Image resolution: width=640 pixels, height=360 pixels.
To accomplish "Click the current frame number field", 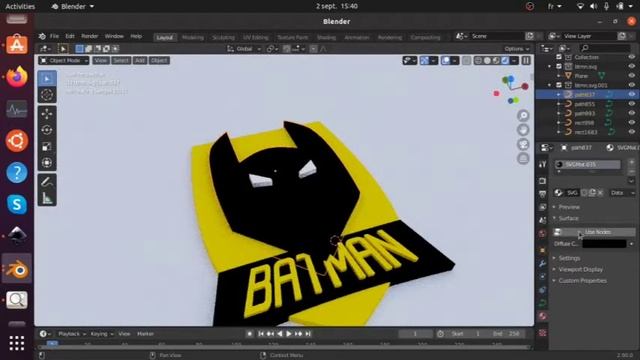I will tap(415, 334).
